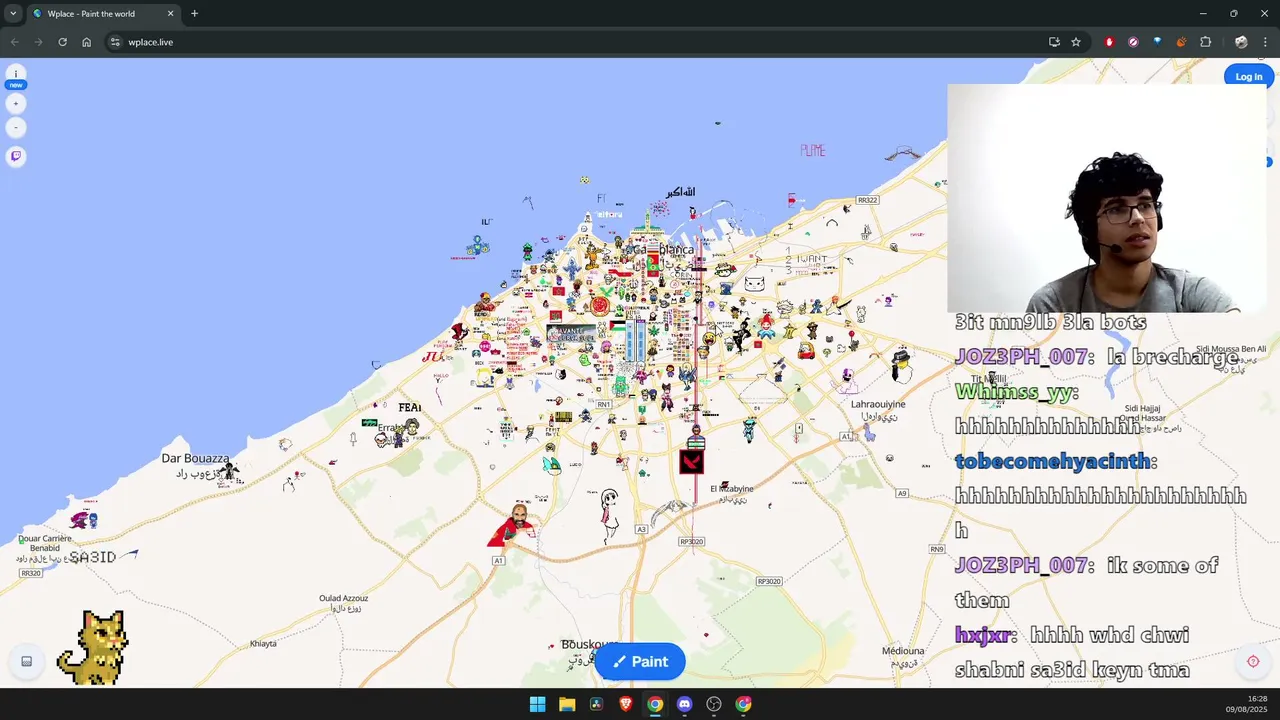This screenshot has width=1280, height=720.
Task: Open File Explorer from the taskbar
Action: pyautogui.click(x=566, y=704)
